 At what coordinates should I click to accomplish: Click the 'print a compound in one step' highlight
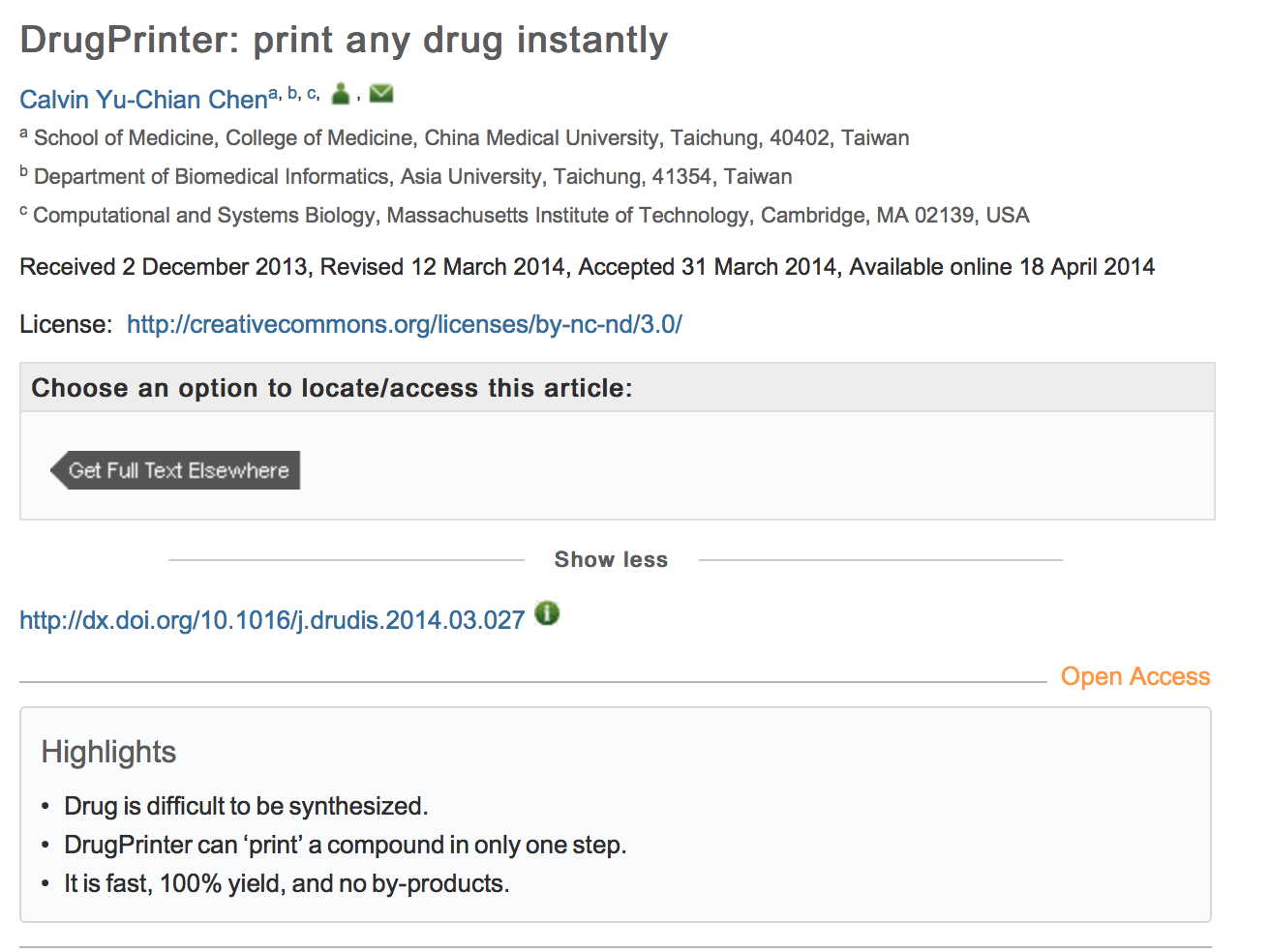345,845
